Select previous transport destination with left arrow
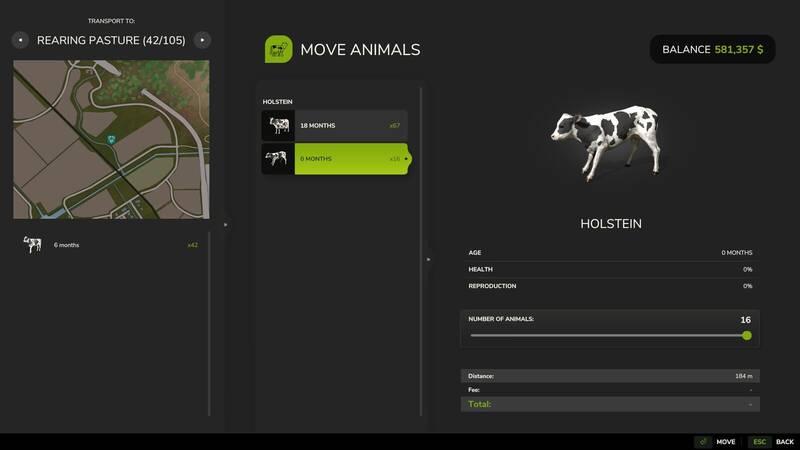This screenshot has width=800, height=450. (x=19, y=40)
